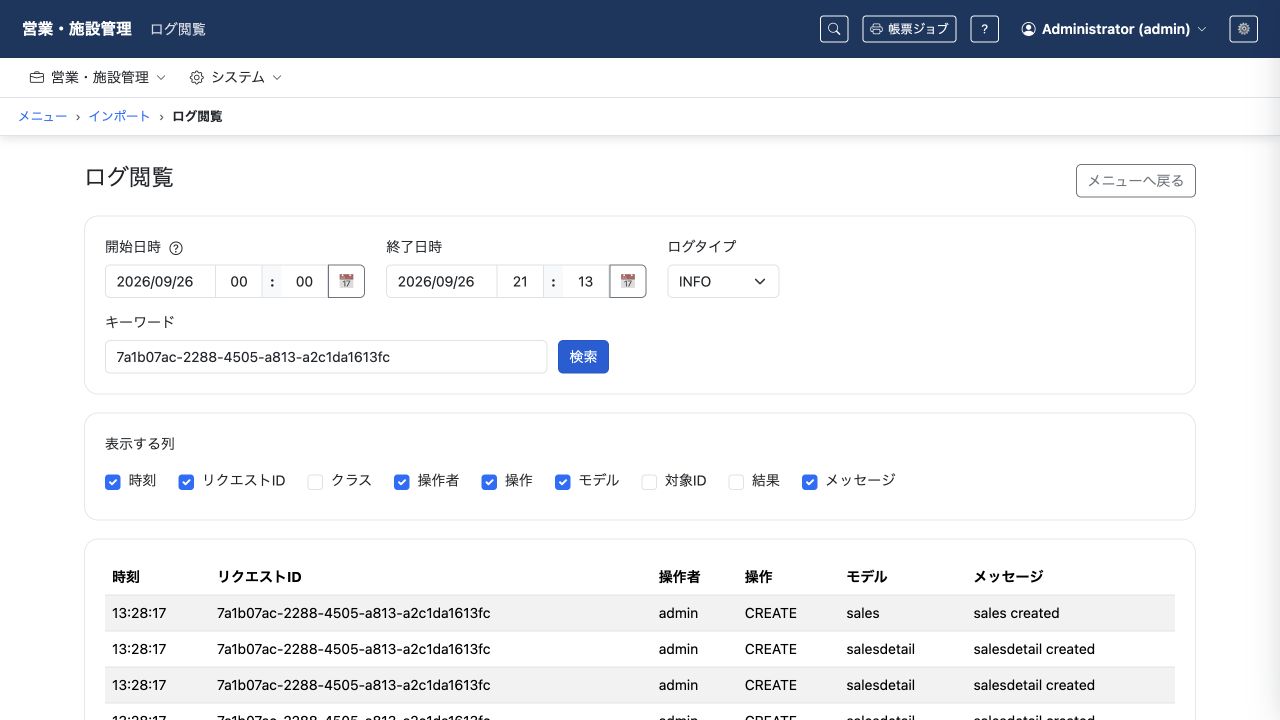Click the start minute field 00
Image resolution: width=1280 pixels, height=720 pixels.
click(x=305, y=282)
